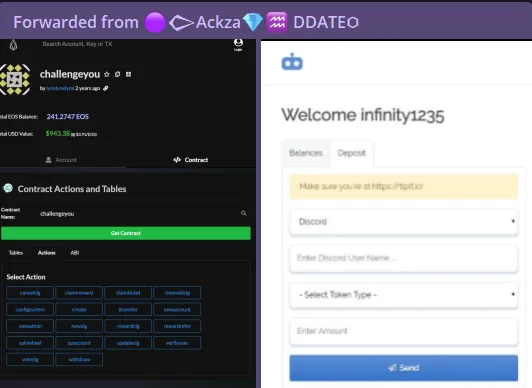The width and height of the screenshot is (532, 388).
Task: Click the Get Contract button
Action: (x=126, y=233)
